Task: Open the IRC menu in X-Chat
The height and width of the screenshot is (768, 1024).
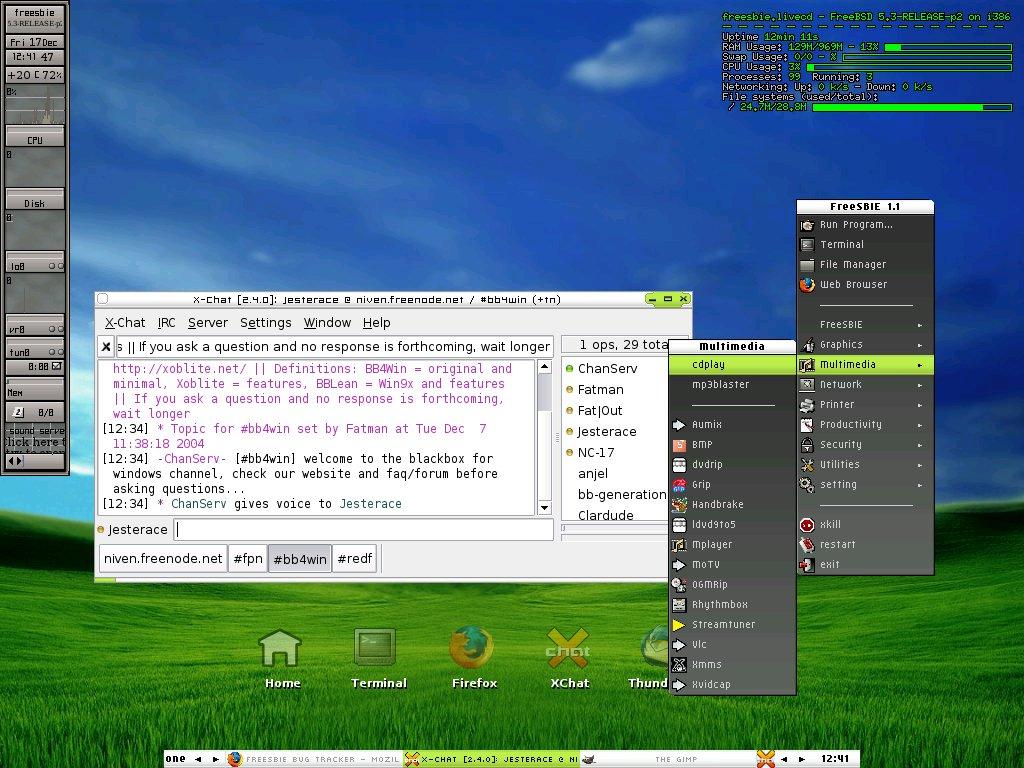Action: click(x=167, y=323)
